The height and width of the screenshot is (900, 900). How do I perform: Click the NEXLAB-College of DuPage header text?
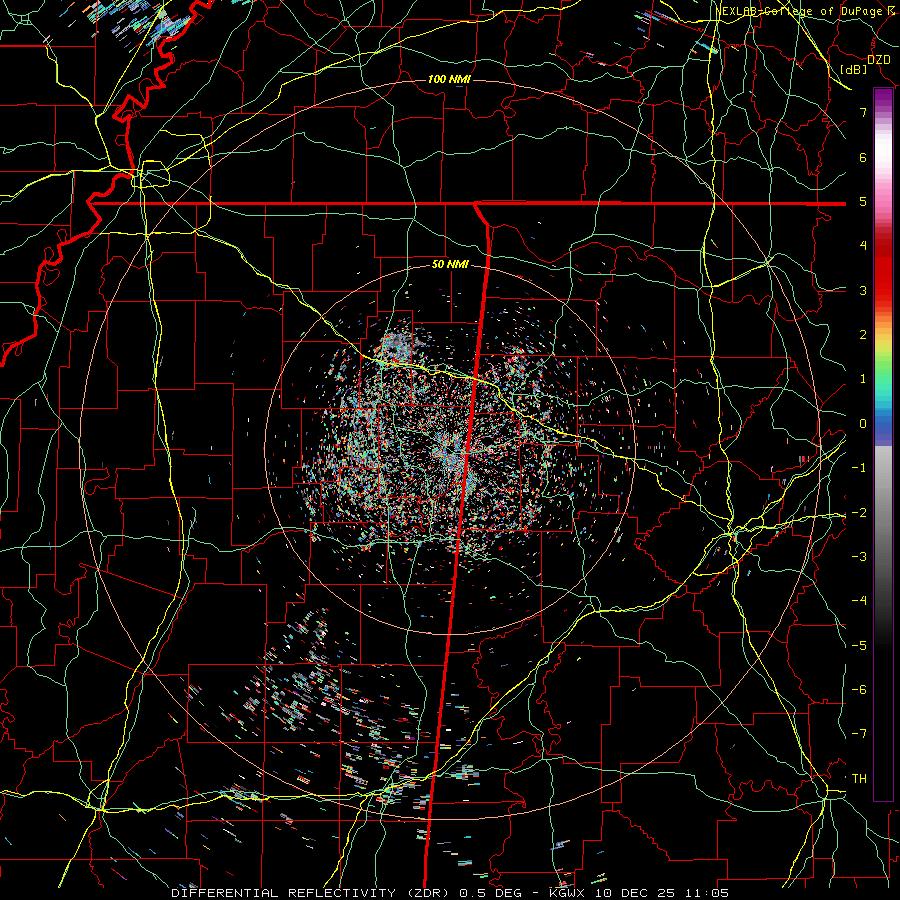coord(804,11)
